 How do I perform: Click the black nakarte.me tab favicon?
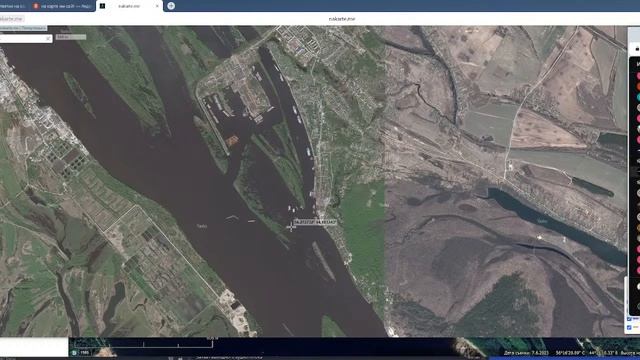click(102, 6)
